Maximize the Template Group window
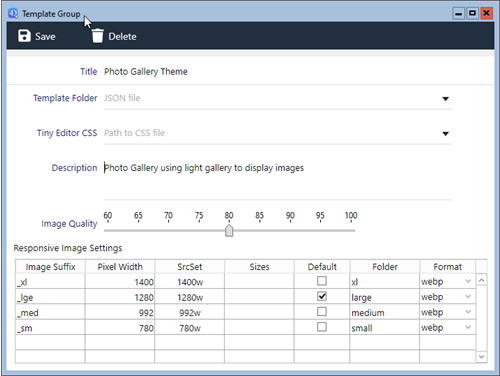Image resolution: width=500 pixels, height=376 pixels. coord(472,13)
